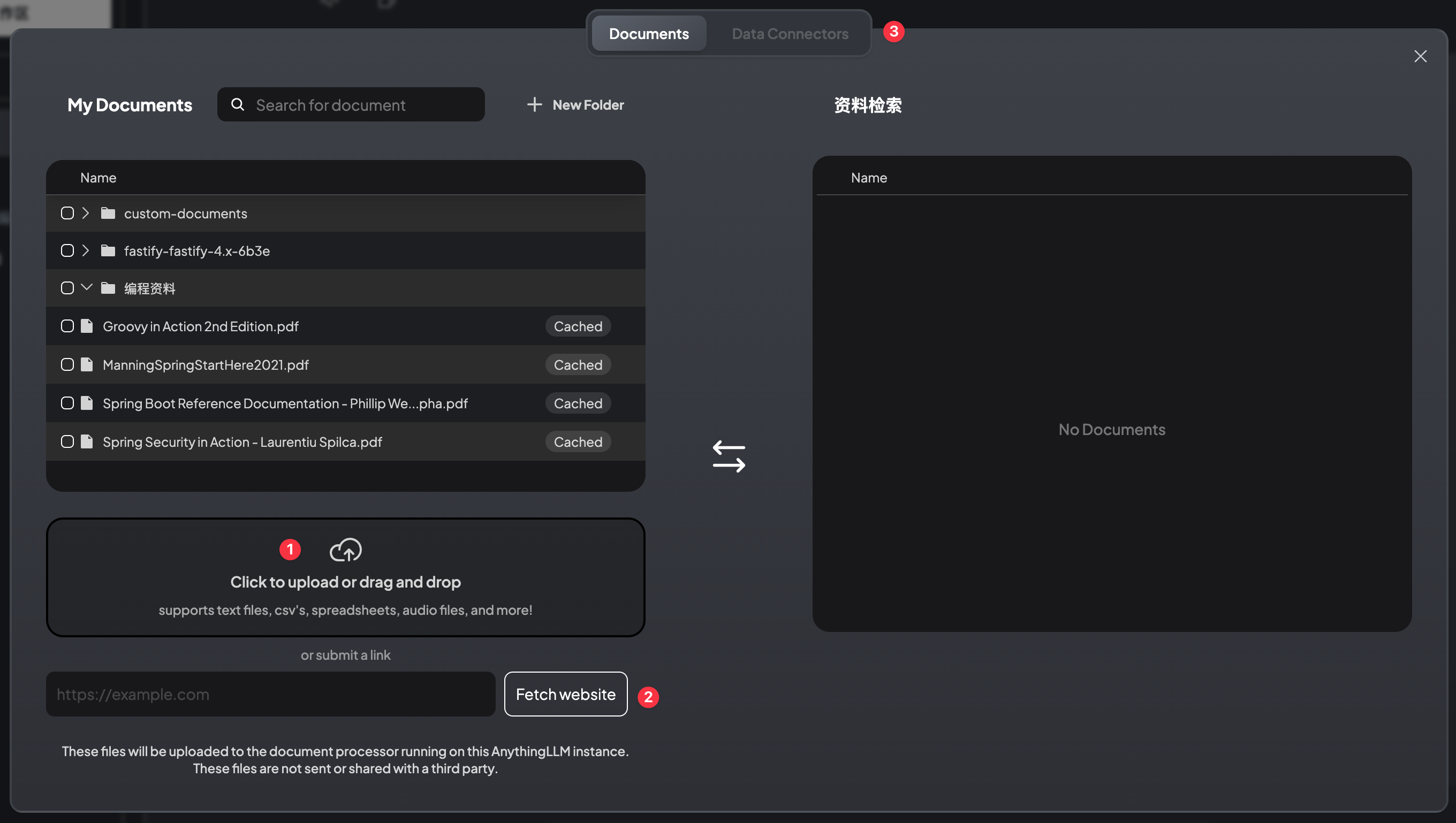Screen dimensions: 1456x823
Task: Click the fastify-fastify-4.x-6b3e folder icon
Action: 108,250
